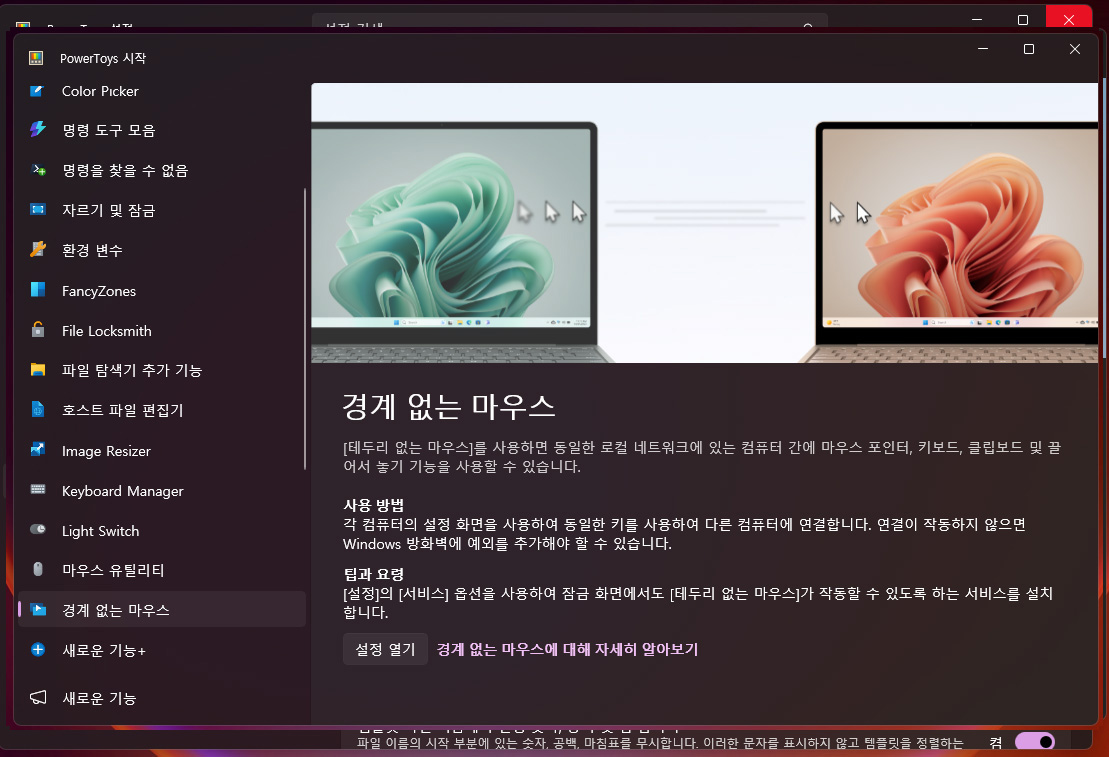Maximize the background PowerToys settings window

click(1023, 19)
